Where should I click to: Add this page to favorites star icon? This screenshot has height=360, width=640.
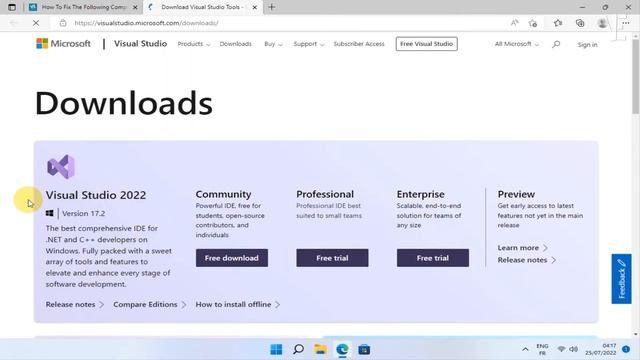click(533, 23)
